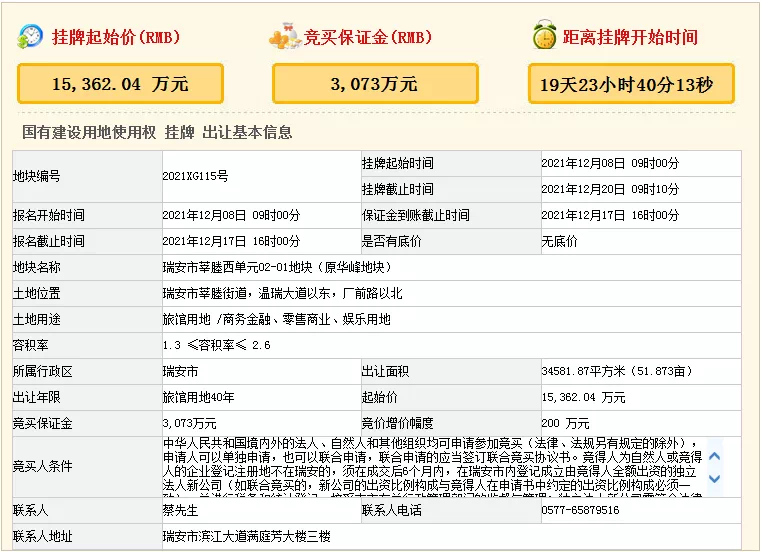Screen dimensions: 762x552
Task: Click the 挂牌截止时间 label
Action: [x=398, y=189]
